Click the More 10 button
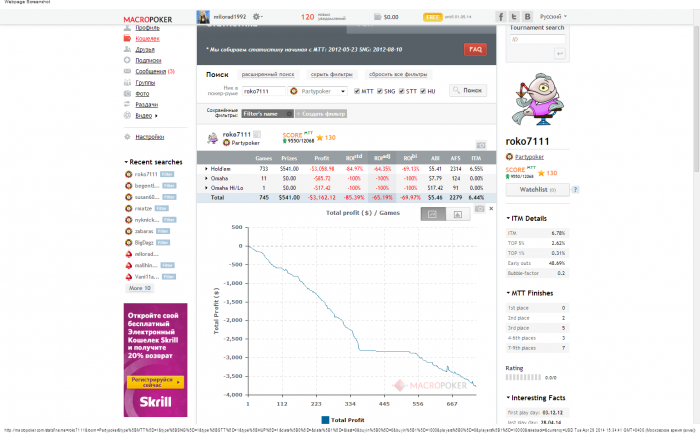 point(139,288)
